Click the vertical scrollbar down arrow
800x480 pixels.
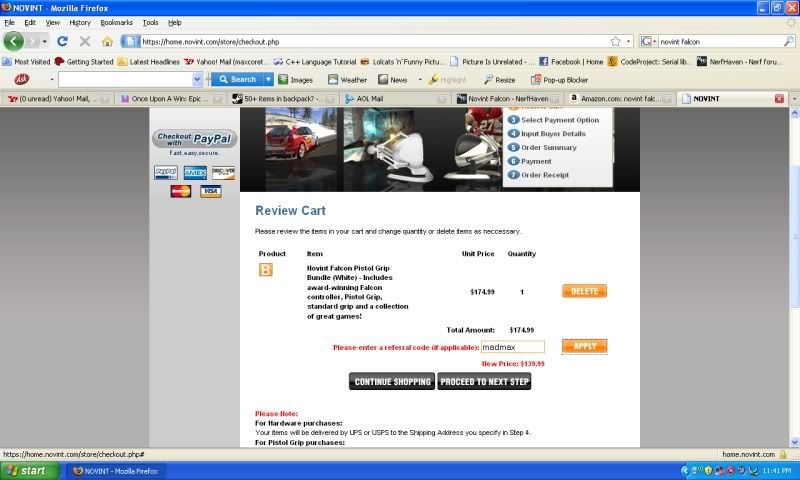(794, 442)
